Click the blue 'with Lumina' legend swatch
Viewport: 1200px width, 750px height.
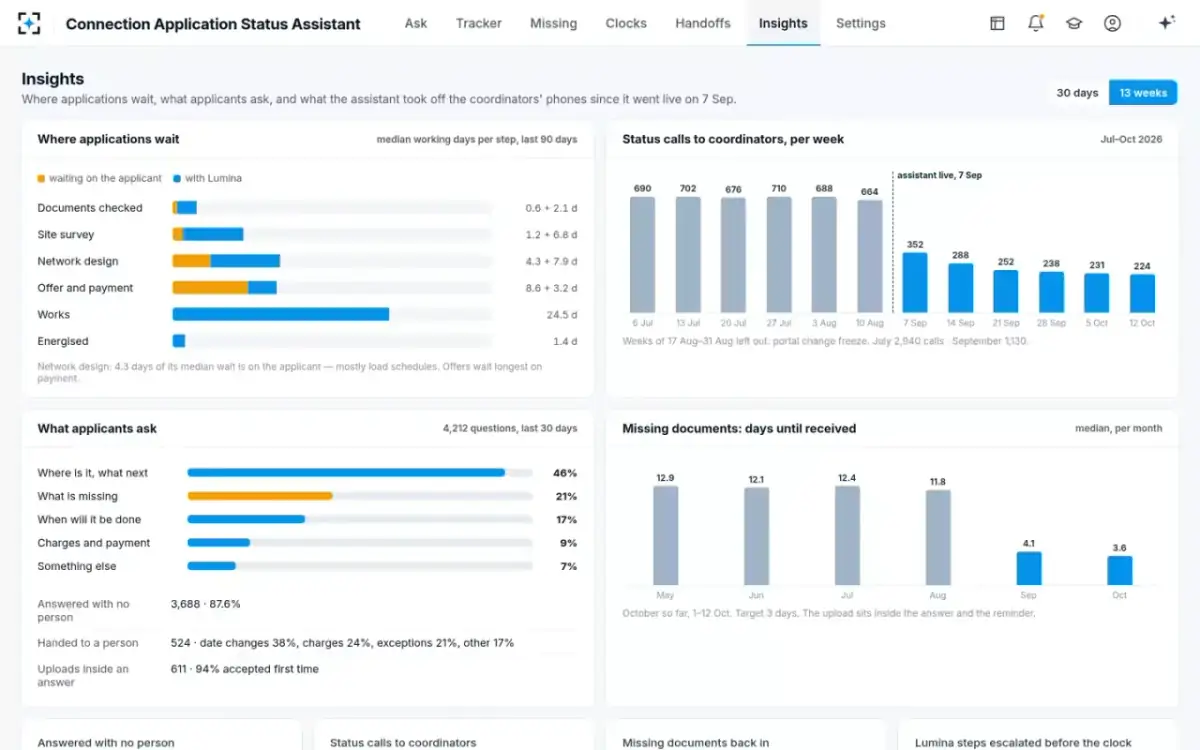pos(177,178)
